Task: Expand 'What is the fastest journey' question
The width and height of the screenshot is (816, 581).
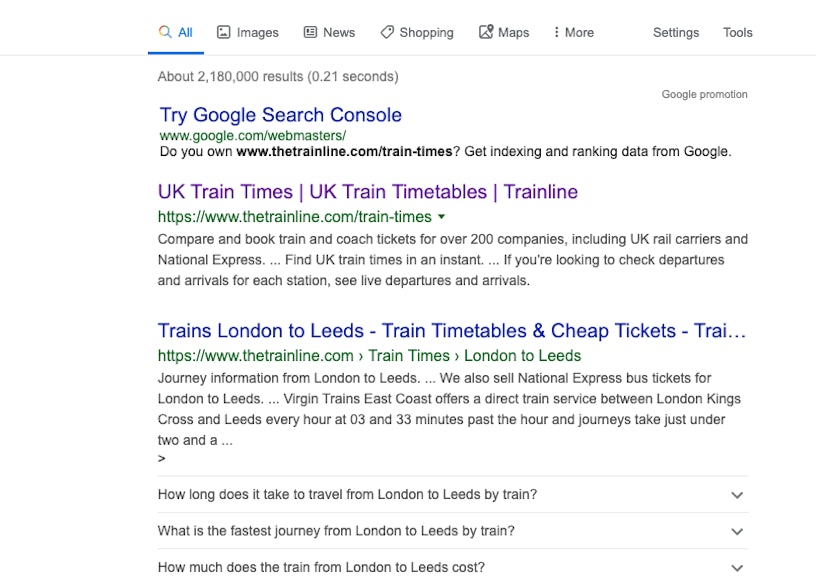Action: tap(737, 532)
